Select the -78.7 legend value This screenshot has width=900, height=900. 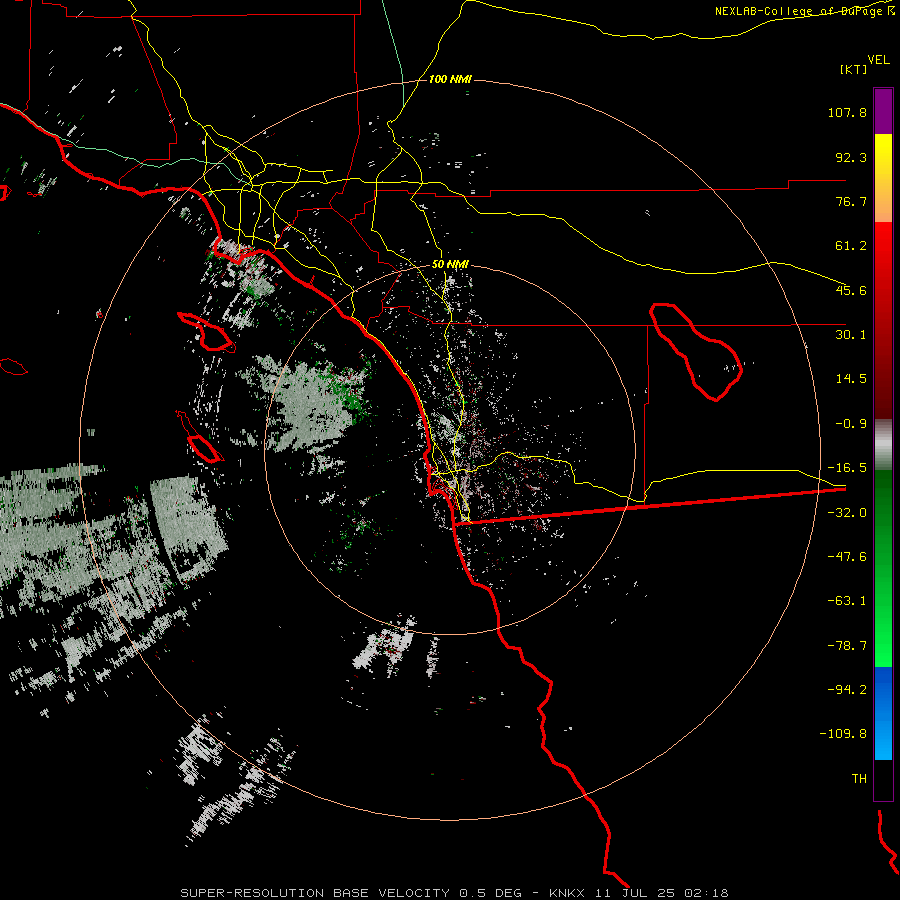[x=847, y=646]
